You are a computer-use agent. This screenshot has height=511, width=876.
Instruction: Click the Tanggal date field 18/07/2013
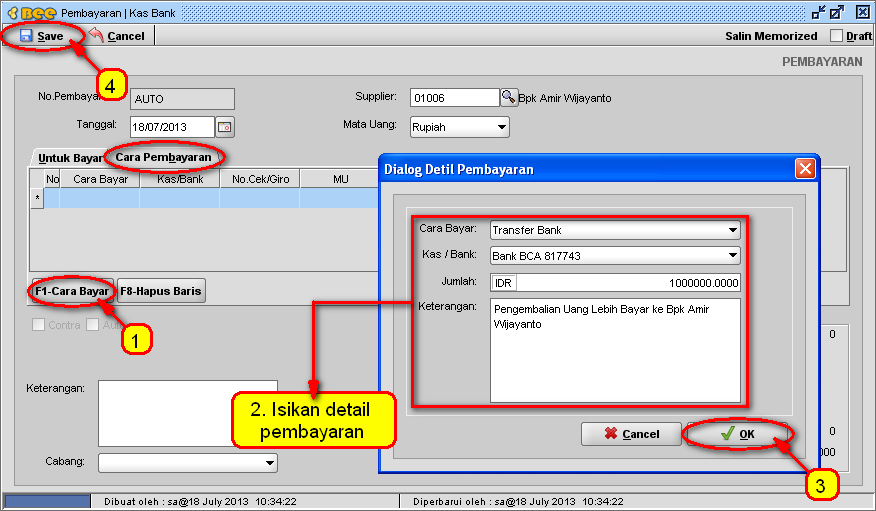click(x=172, y=127)
